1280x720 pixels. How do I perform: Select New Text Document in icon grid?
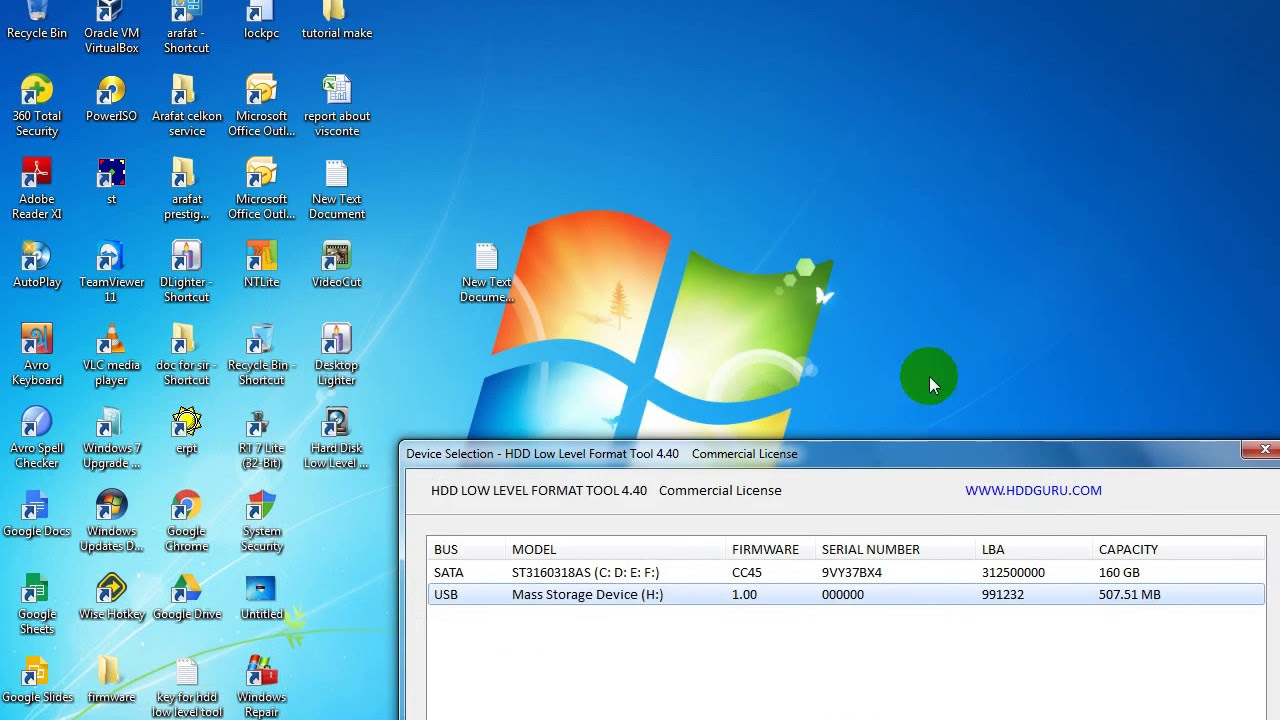[x=337, y=188]
